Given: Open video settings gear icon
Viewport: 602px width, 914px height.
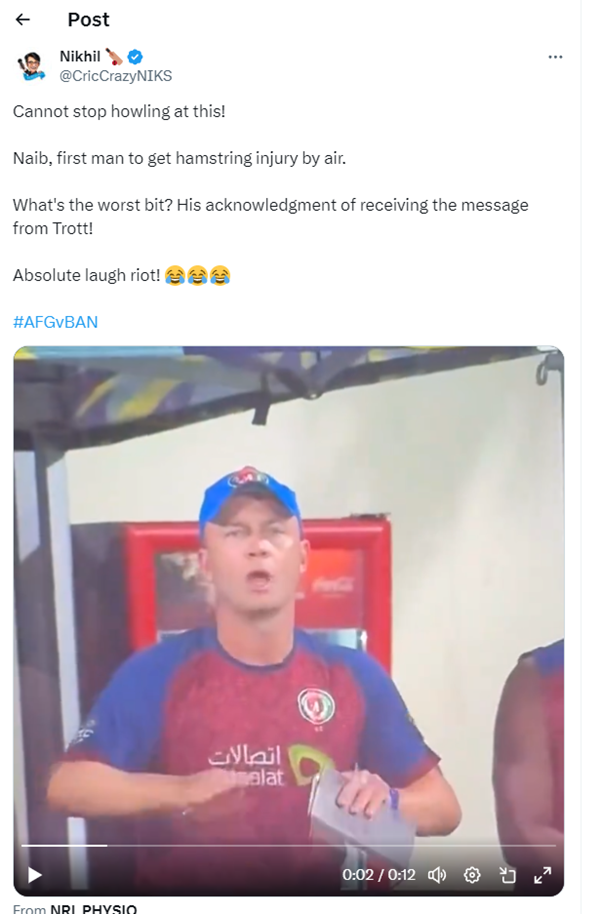Looking at the screenshot, I should [472, 875].
